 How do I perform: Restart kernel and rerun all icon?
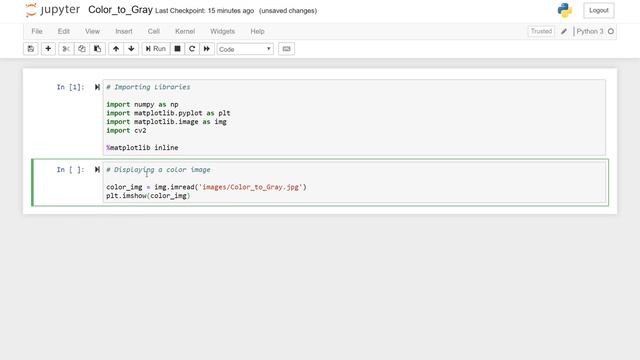207,49
